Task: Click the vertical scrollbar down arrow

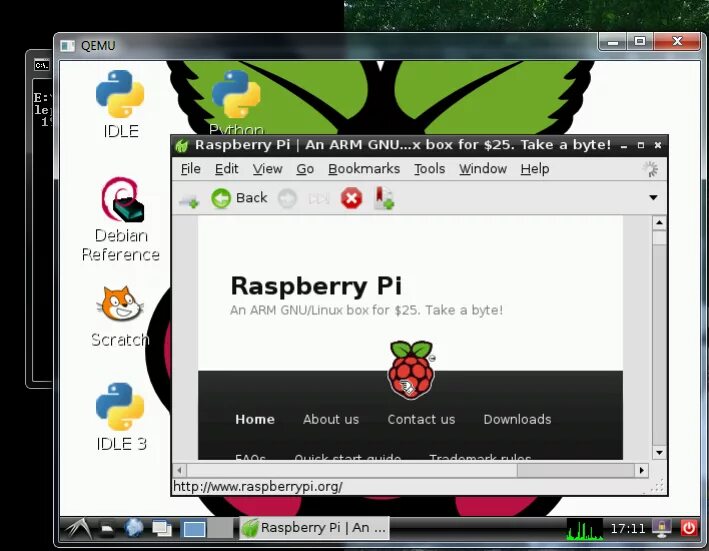Action: click(659, 452)
